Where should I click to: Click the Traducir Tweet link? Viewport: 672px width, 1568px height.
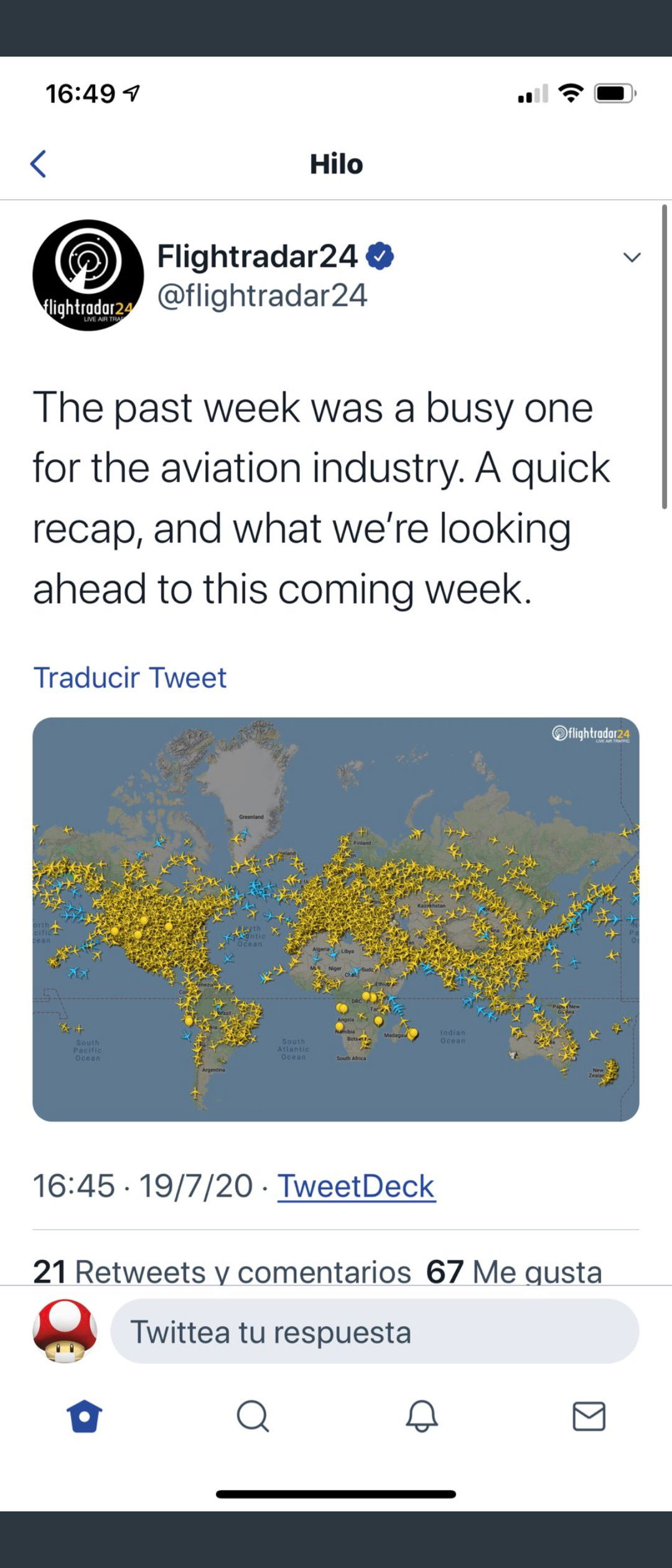129,678
